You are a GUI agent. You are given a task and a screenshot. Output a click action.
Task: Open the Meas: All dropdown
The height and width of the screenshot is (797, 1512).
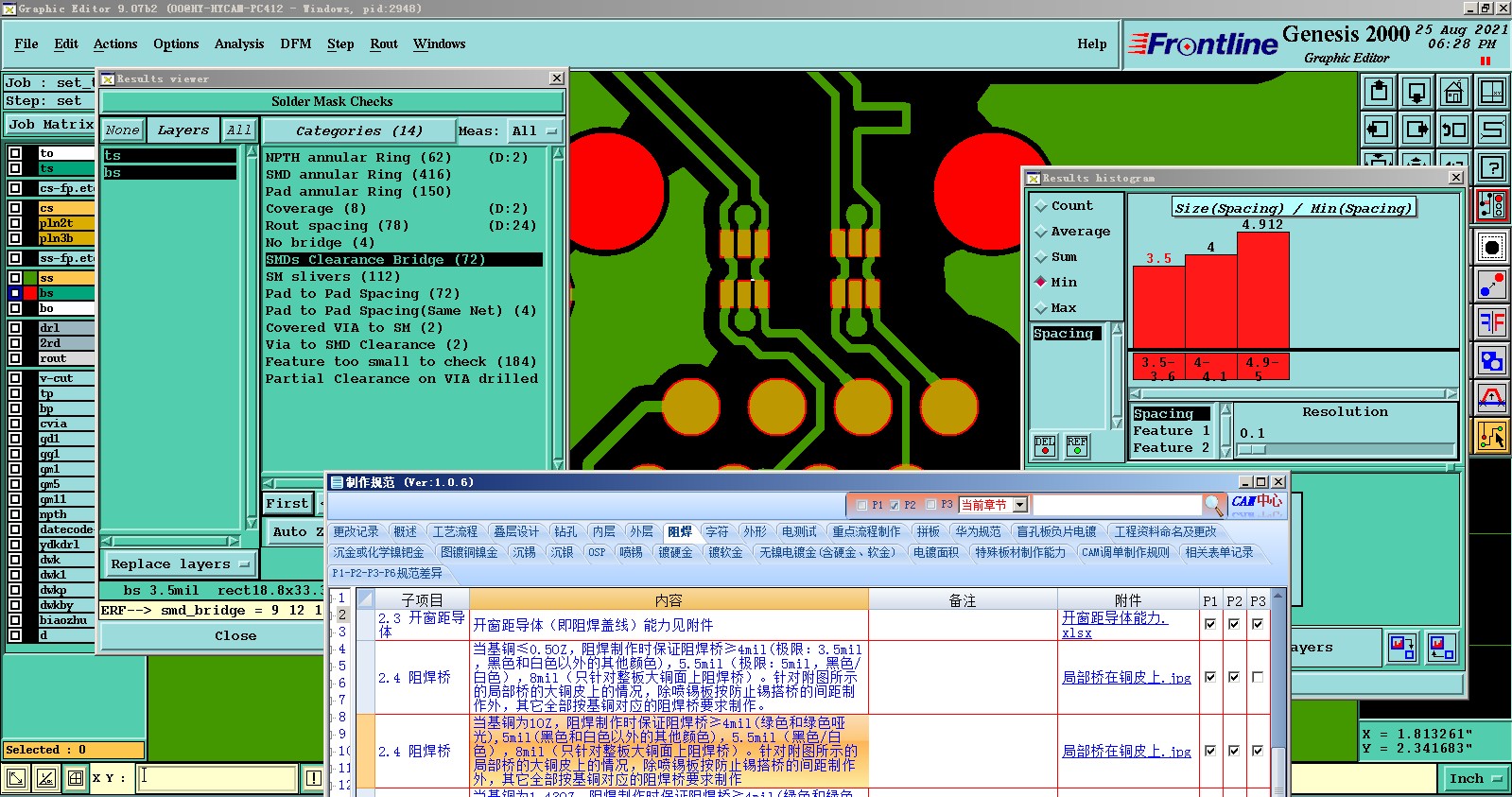(535, 130)
